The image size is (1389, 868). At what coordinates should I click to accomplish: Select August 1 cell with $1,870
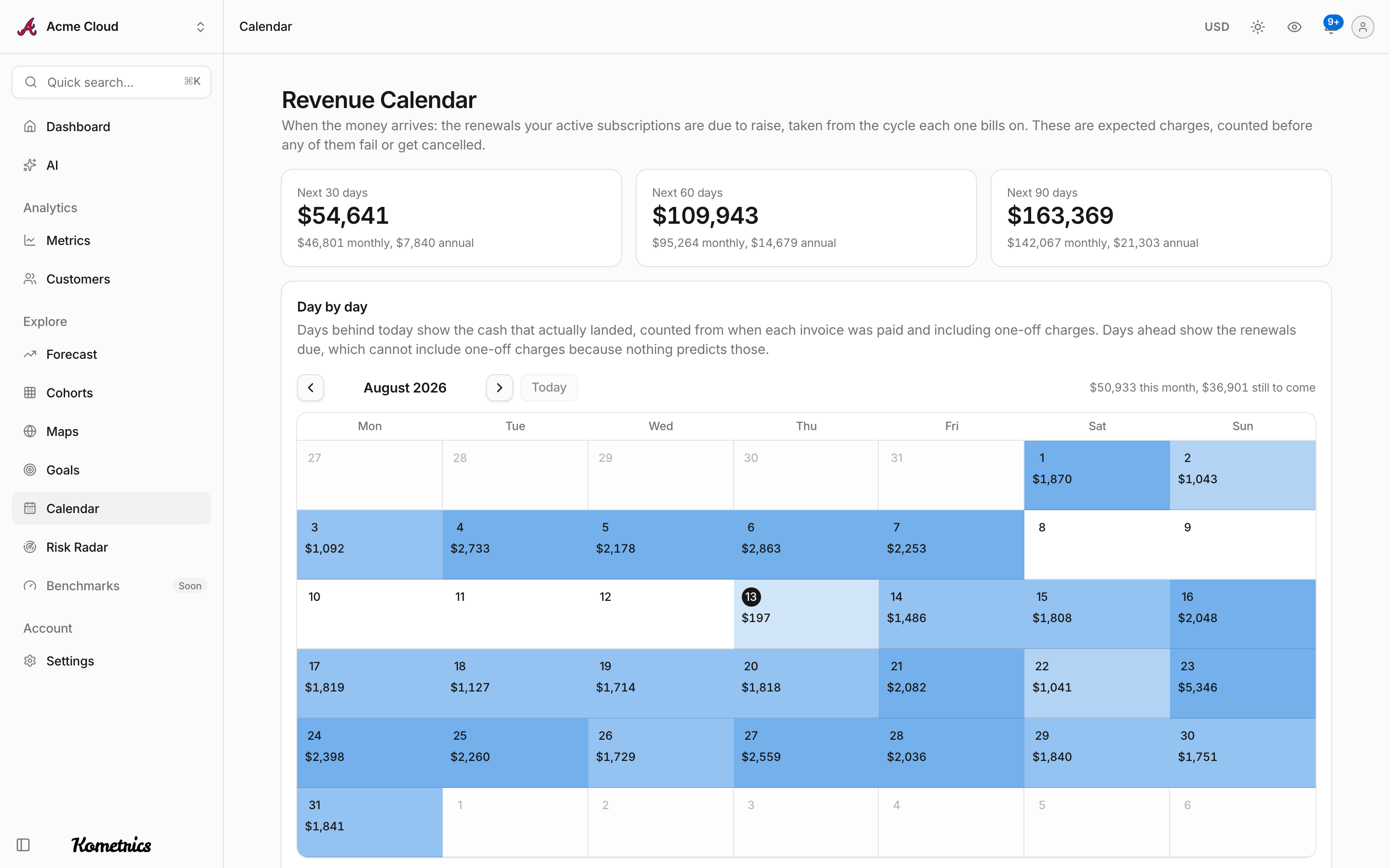(x=1097, y=475)
